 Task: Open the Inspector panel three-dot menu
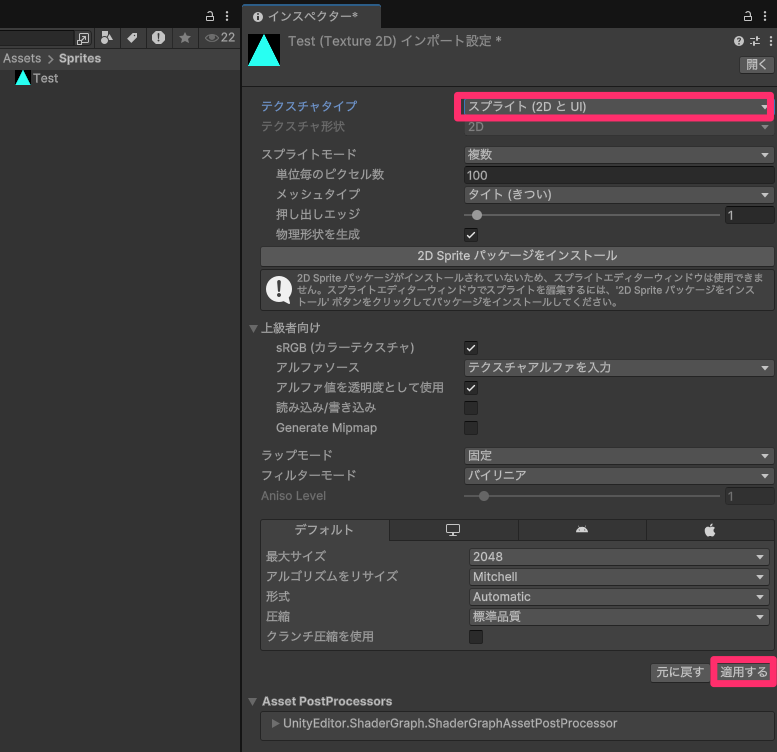coord(765,16)
